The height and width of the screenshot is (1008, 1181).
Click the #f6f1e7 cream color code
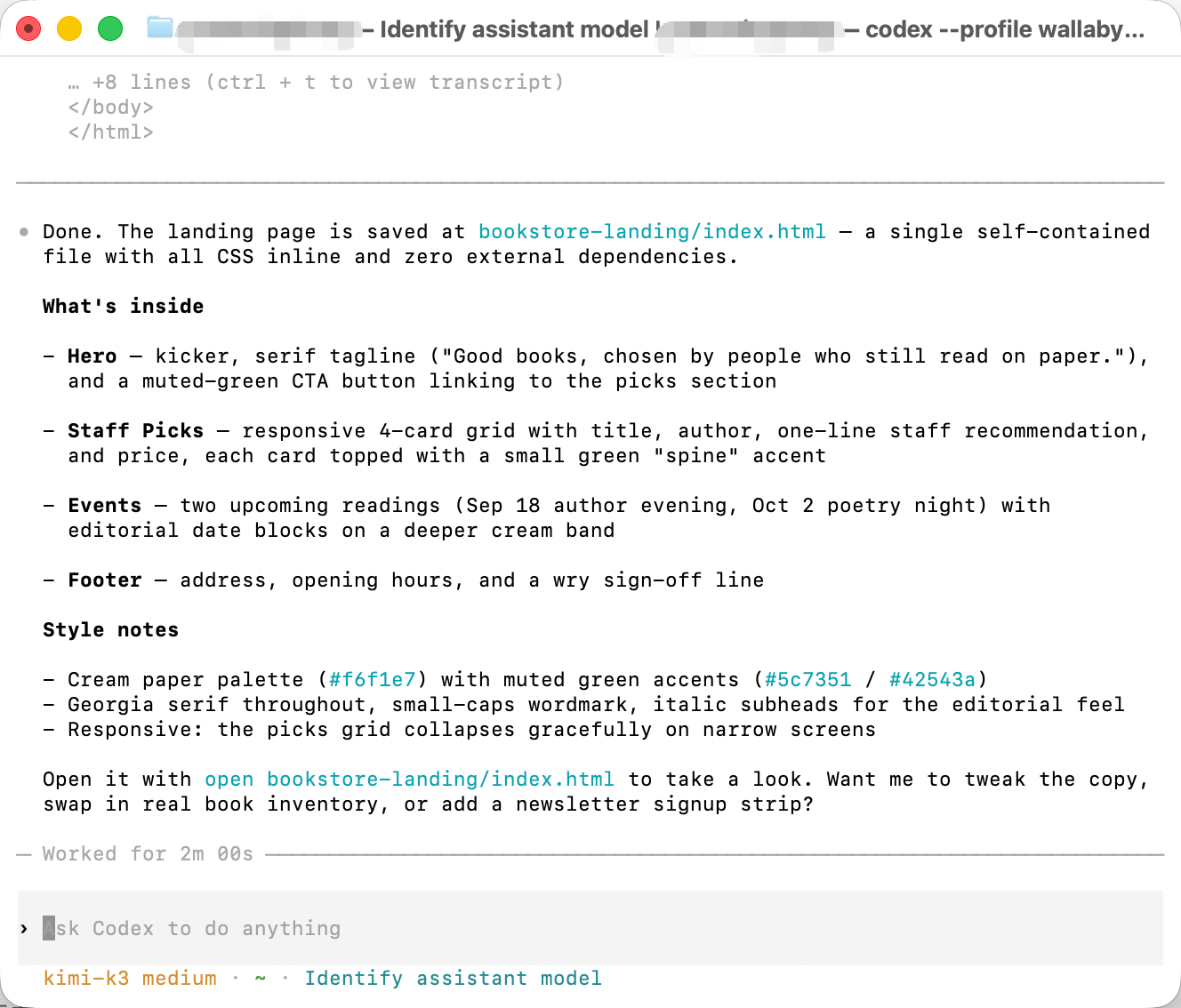[x=372, y=680]
